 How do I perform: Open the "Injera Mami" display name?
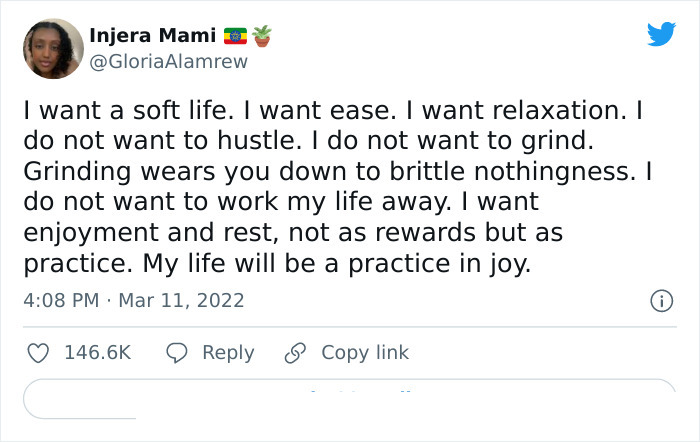click(153, 36)
